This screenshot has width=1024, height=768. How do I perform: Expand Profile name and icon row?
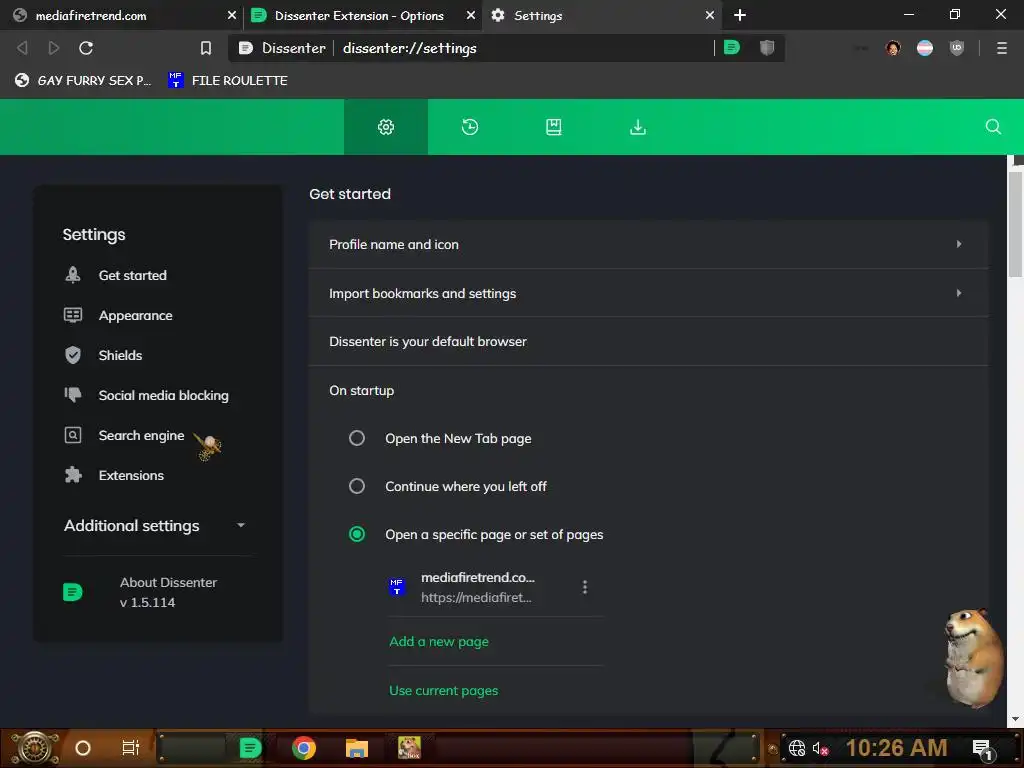pyautogui.click(x=648, y=244)
